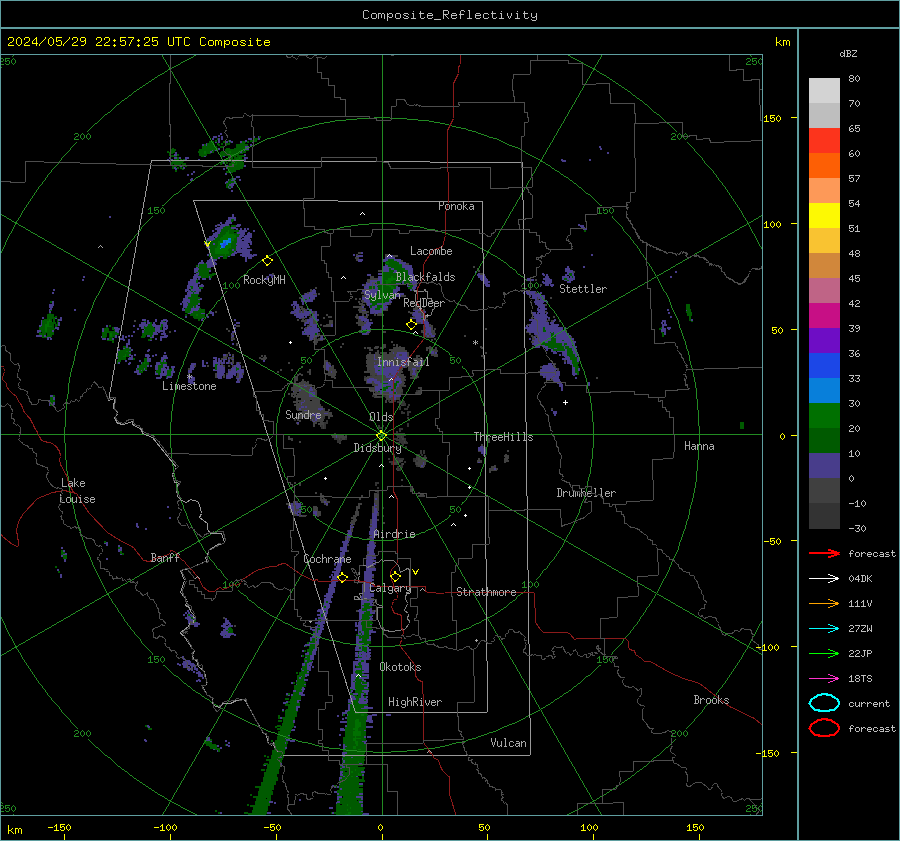This screenshot has height=841, width=900.
Task: Click the Calgary city label
Action: click(390, 588)
